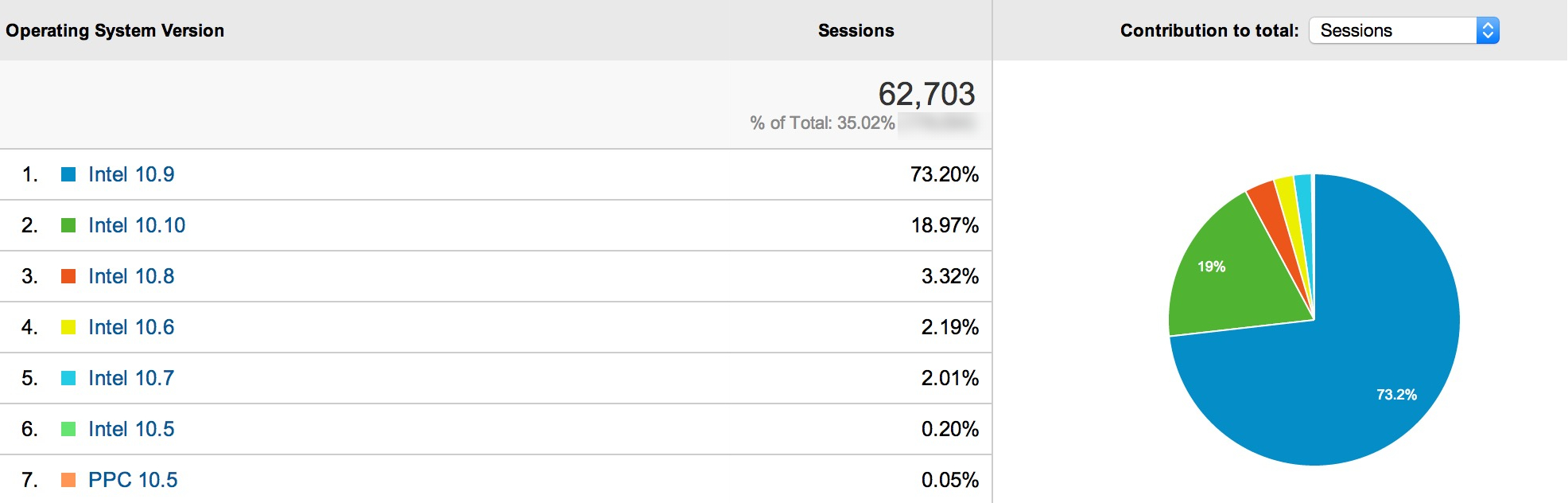This screenshot has width=1568, height=503.
Task: Click the yellow swatch beside Intel 10.6
Action: 68,327
